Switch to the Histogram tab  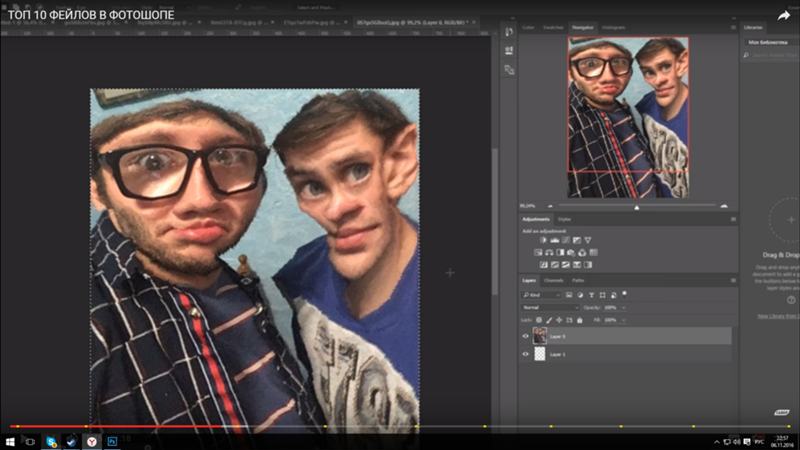click(613, 28)
